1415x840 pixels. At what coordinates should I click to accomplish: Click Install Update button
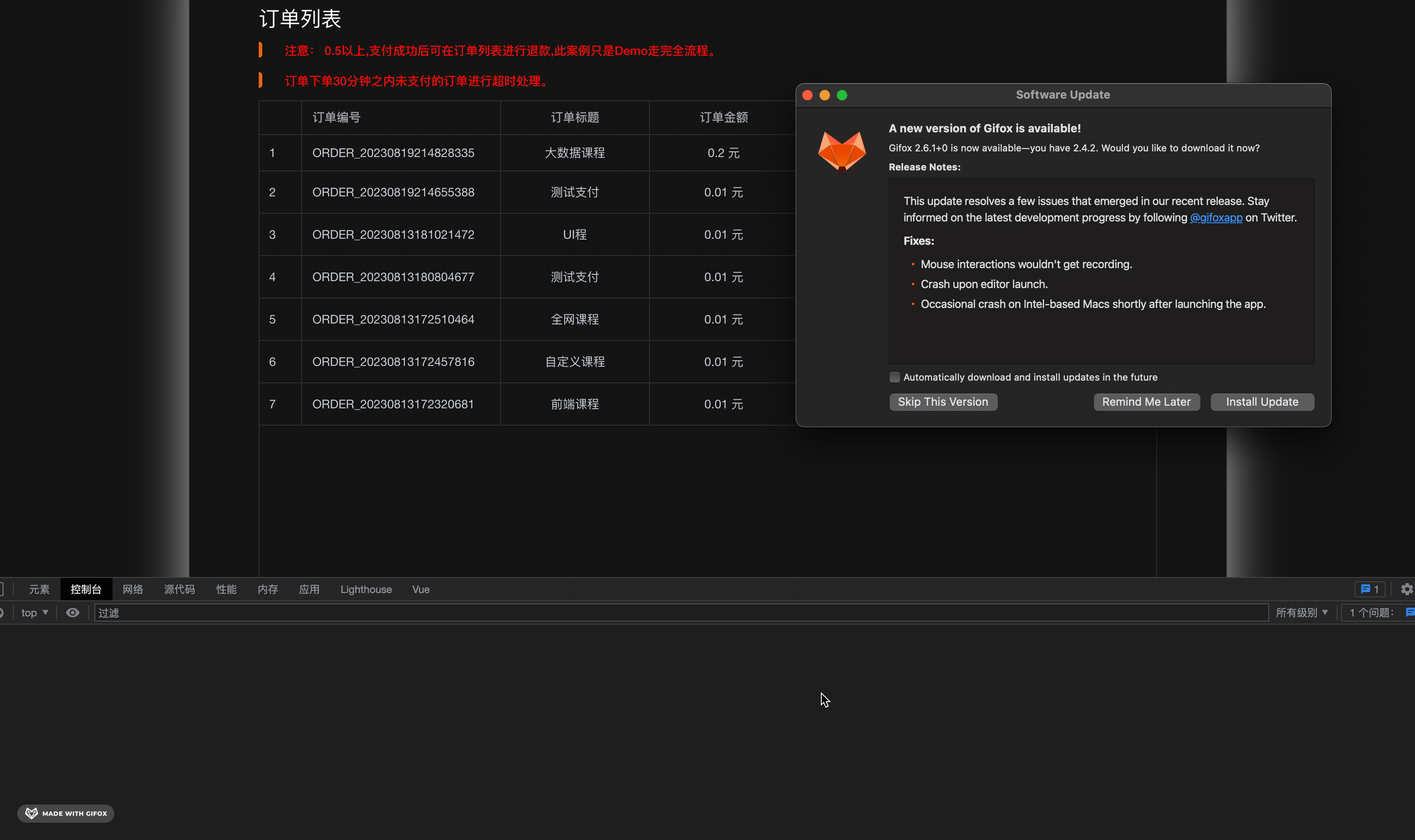click(1261, 402)
